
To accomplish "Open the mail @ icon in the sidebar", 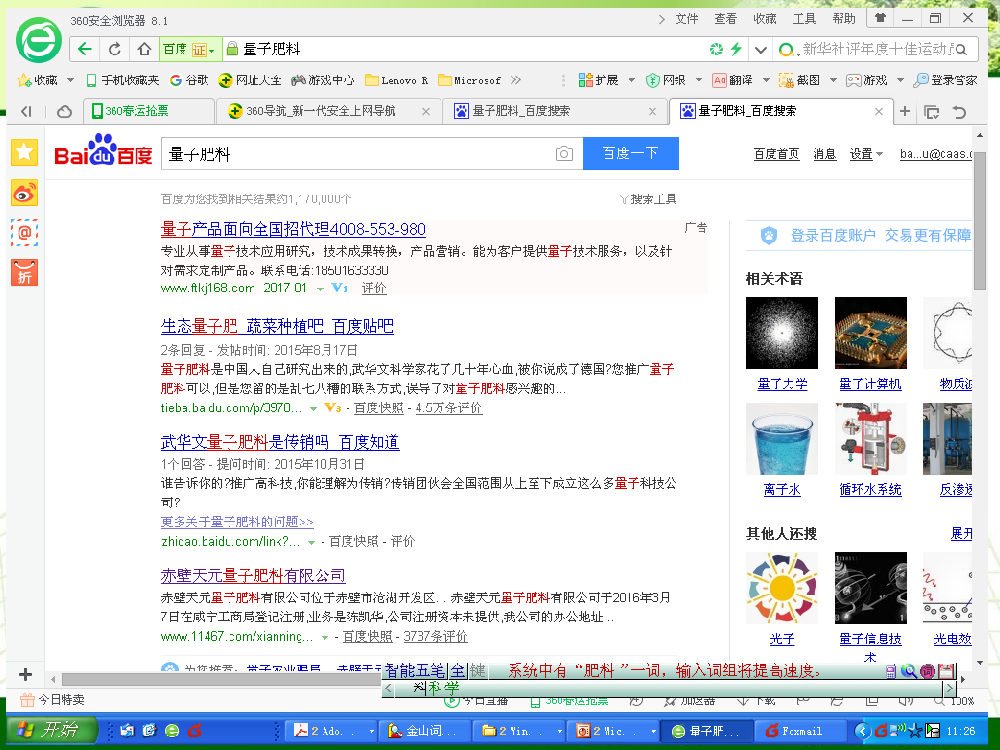I will 24,232.
